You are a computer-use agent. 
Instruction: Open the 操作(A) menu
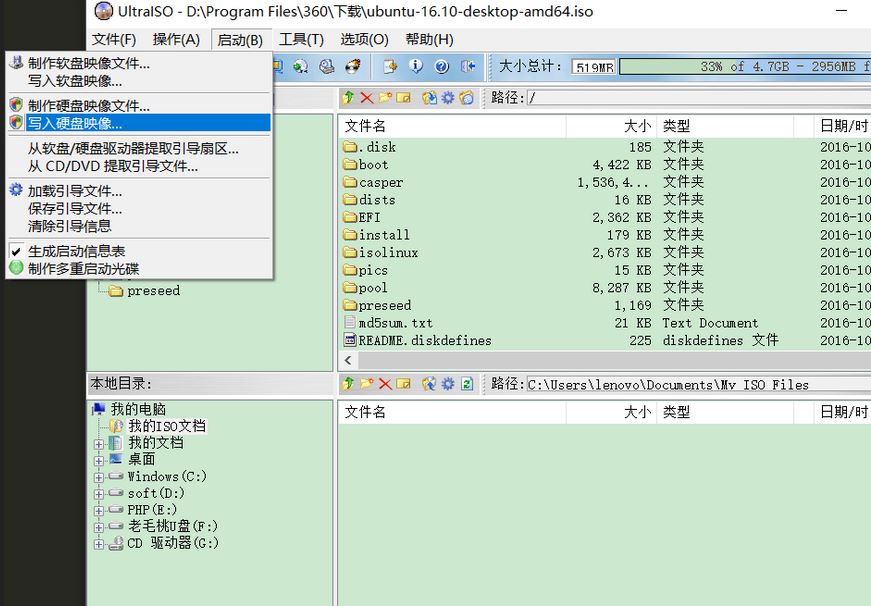176,39
